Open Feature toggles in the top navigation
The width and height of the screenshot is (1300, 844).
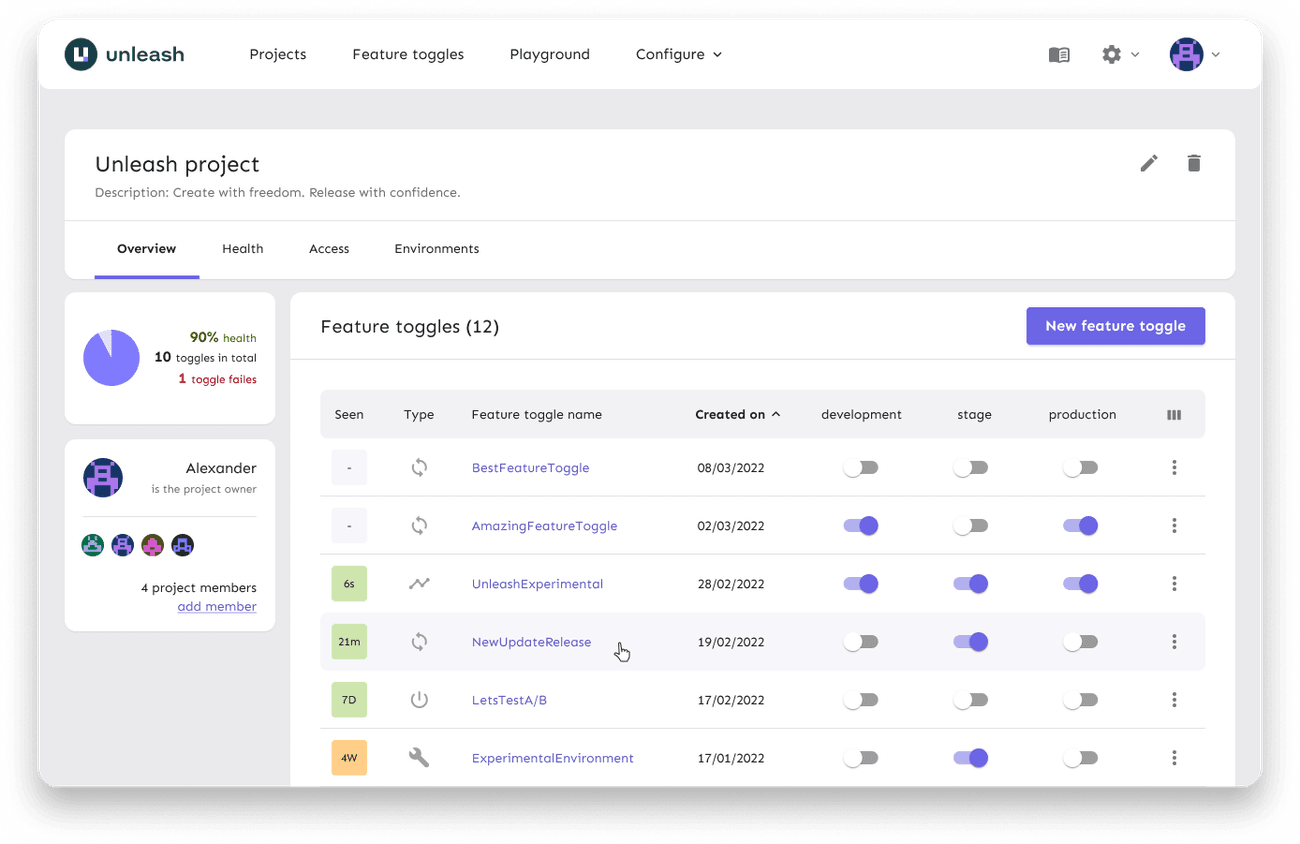tap(408, 55)
